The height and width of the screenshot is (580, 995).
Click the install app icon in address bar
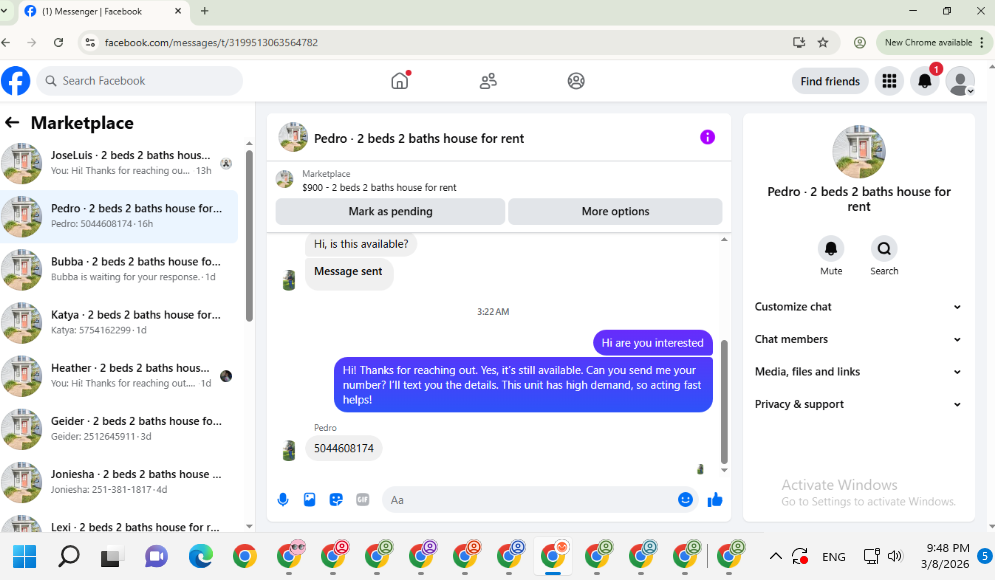(799, 43)
